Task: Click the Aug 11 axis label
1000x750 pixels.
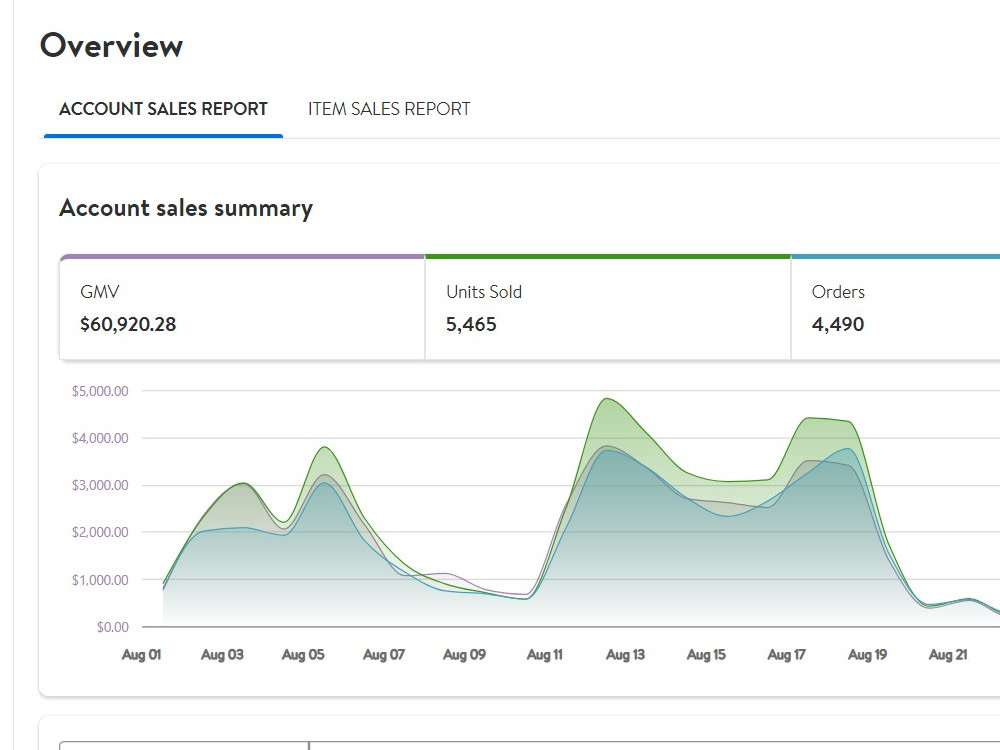Action: coord(545,654)
